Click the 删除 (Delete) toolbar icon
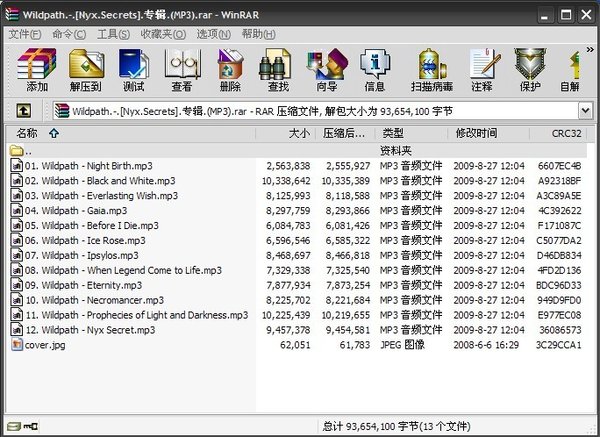This screenshot has height=437, width=600. coord(230,70)
